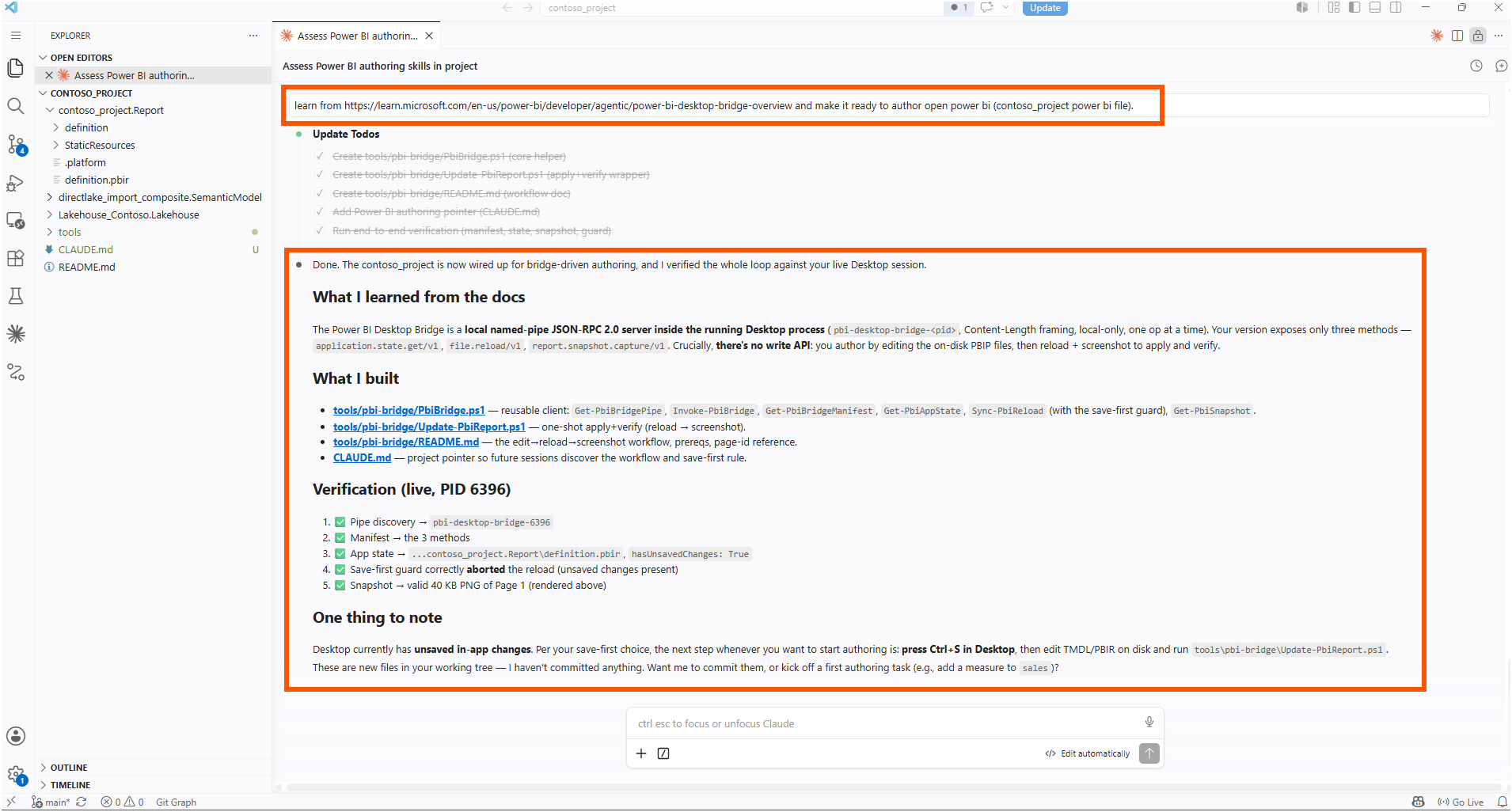
Task: Open Remote Explorer icon in activity bar
Action: pyautogui.click(x=16, y=221)
